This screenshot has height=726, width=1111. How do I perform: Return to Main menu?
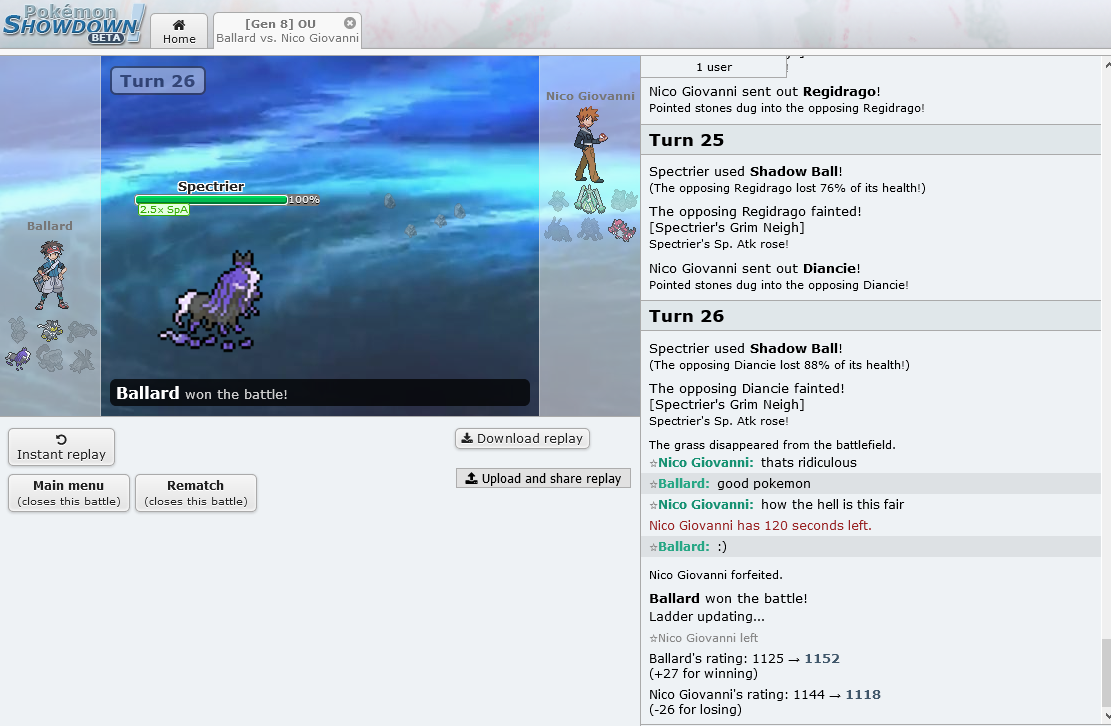pos(69,492)
